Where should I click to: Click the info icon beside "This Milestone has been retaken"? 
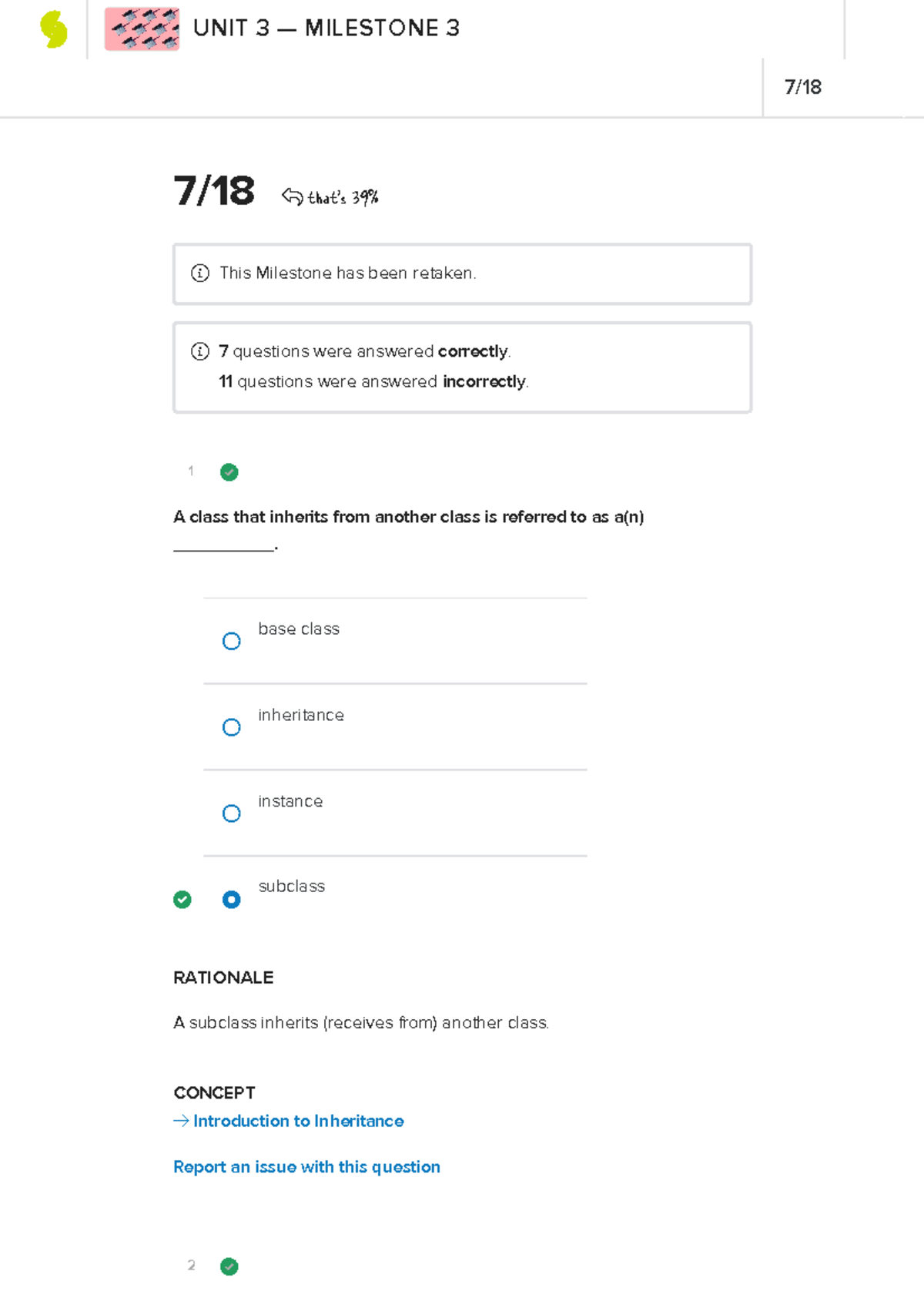(199, 273)
